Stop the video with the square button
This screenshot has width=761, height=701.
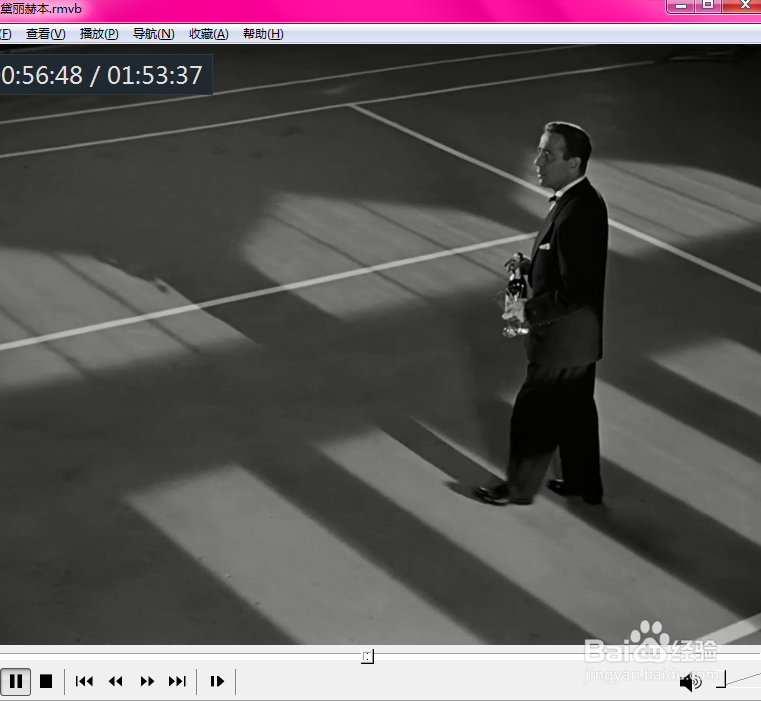click(x=46, y=681)
